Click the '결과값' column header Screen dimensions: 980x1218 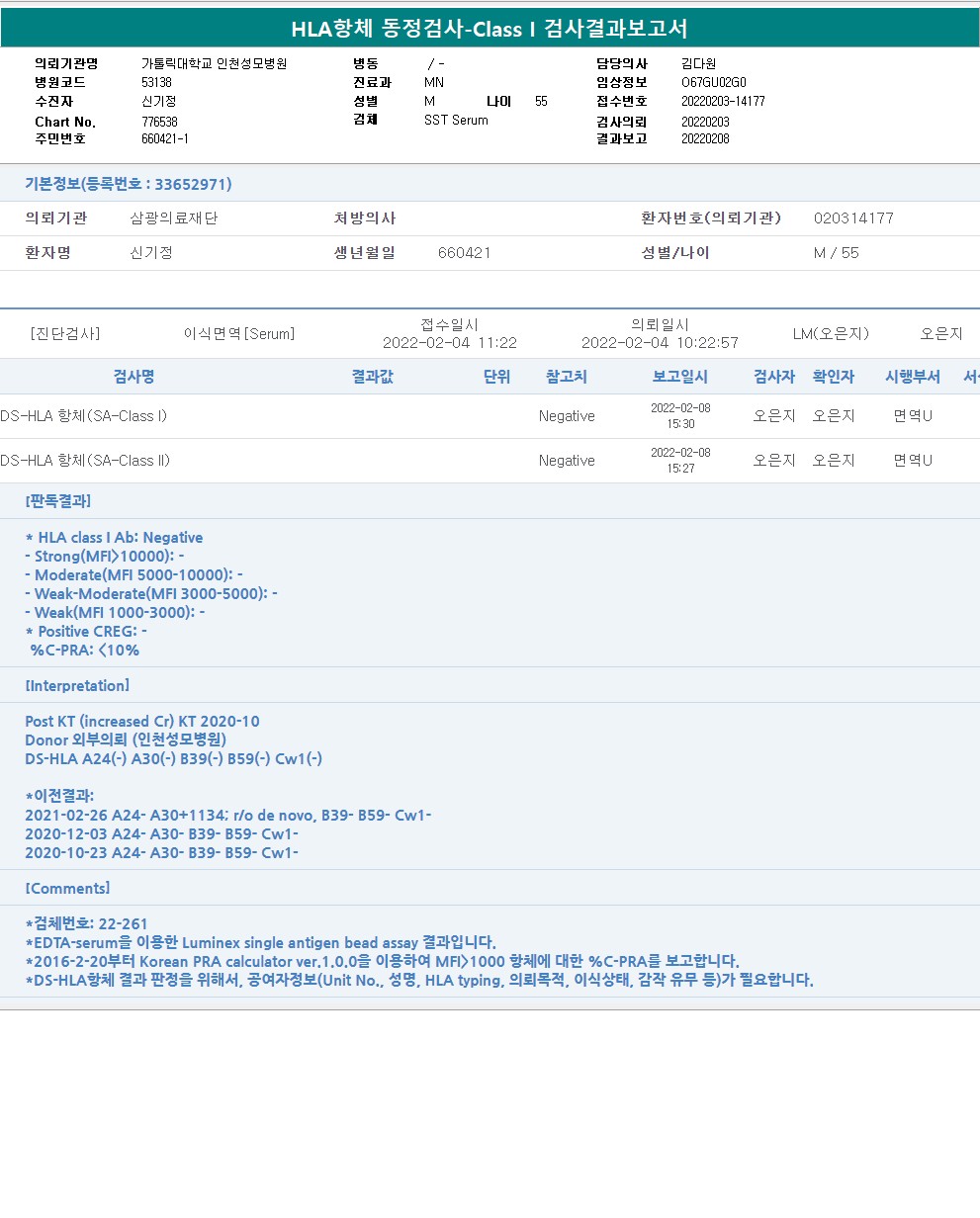373,377
